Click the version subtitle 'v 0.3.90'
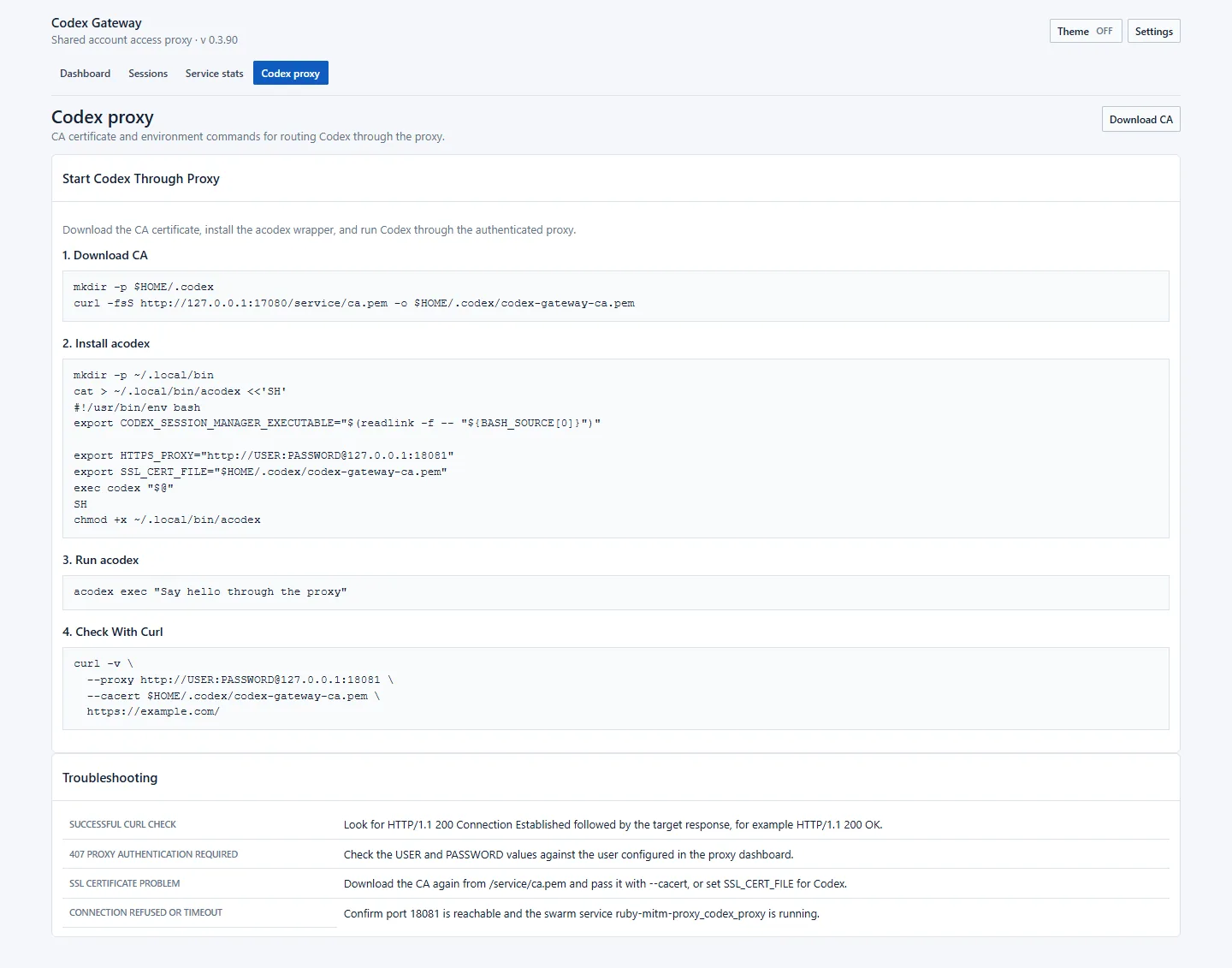The width and height of the screenshot is (1232, 968). pos(219,40)
